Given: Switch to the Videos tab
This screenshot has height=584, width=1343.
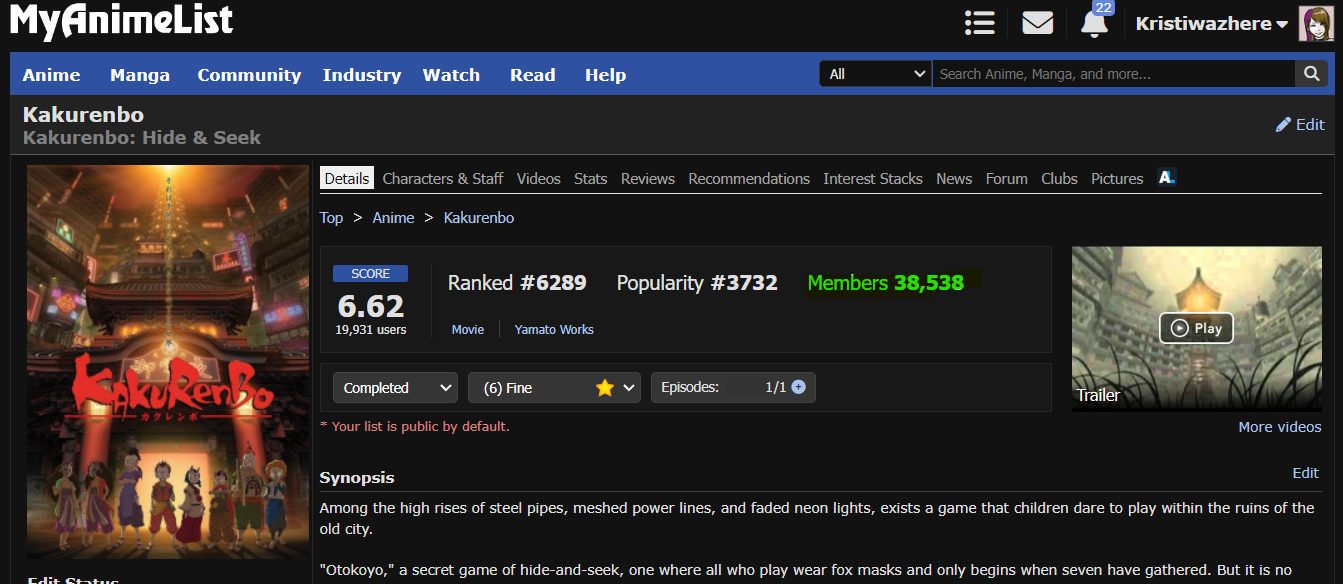Looking at the screenshot, I should (x=539, y=178).
